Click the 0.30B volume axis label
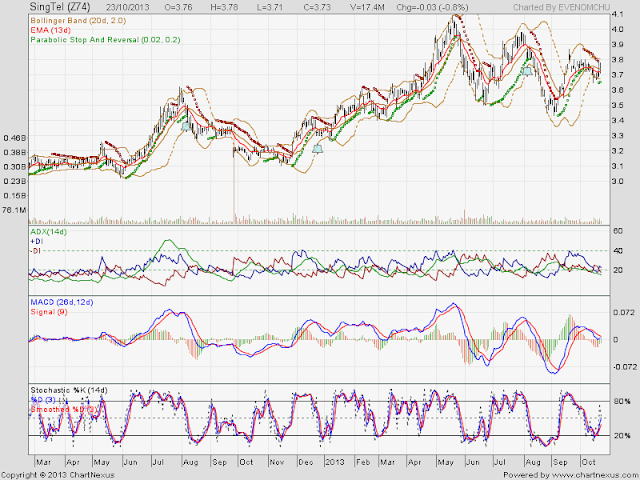 coord(15,167)
